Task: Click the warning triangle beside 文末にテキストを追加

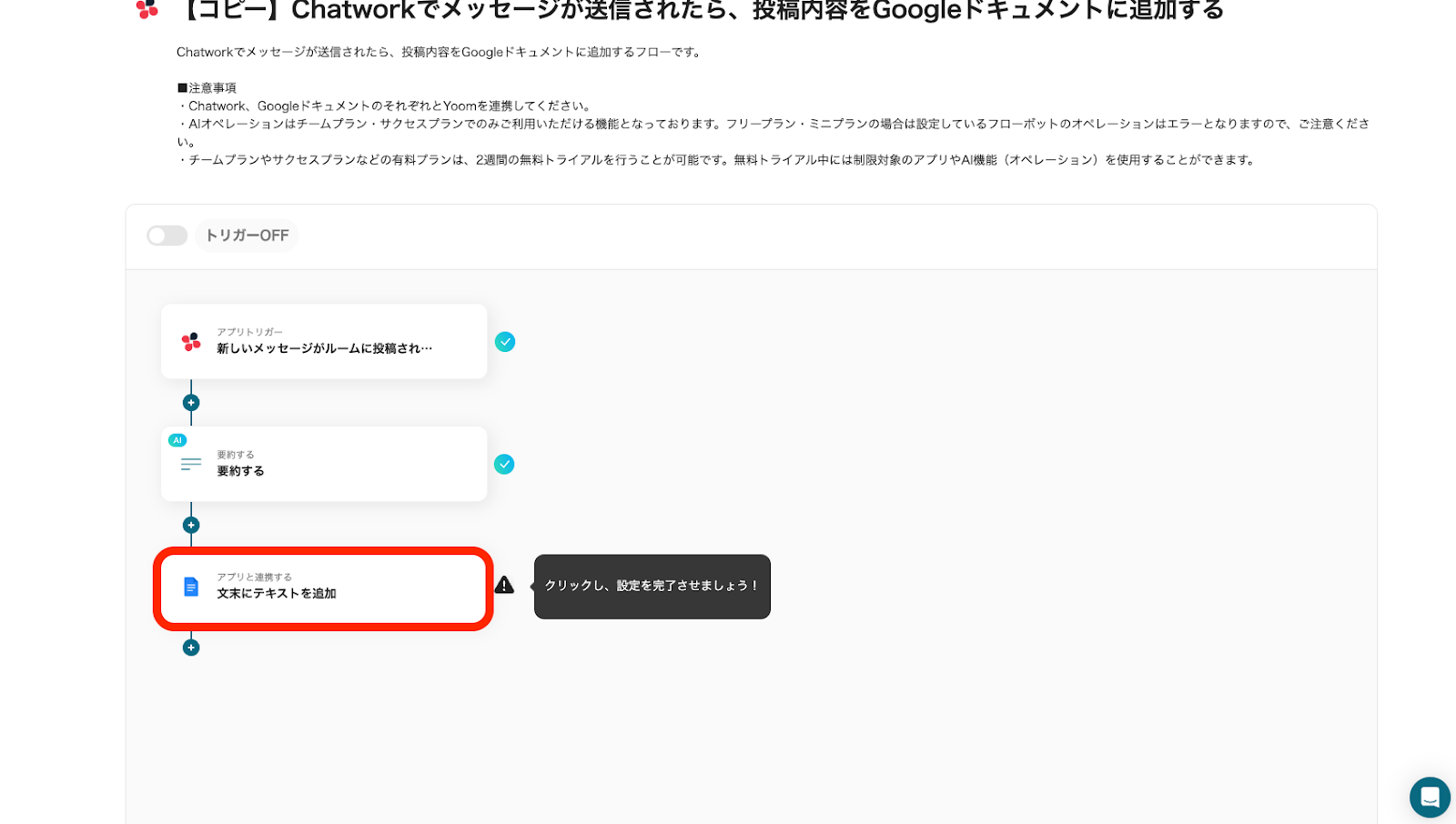Action: click(x=504, y=585)
